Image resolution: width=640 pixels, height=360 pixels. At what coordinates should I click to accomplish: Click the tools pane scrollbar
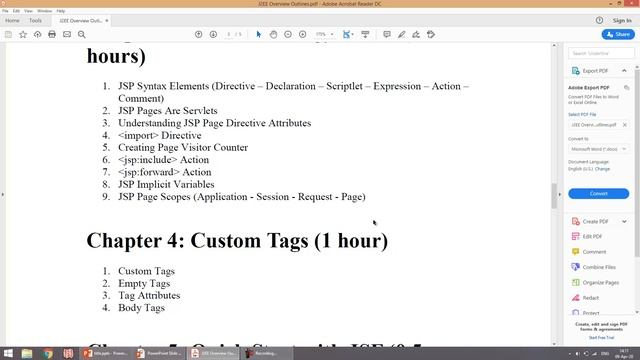click(x=637, y=163)
